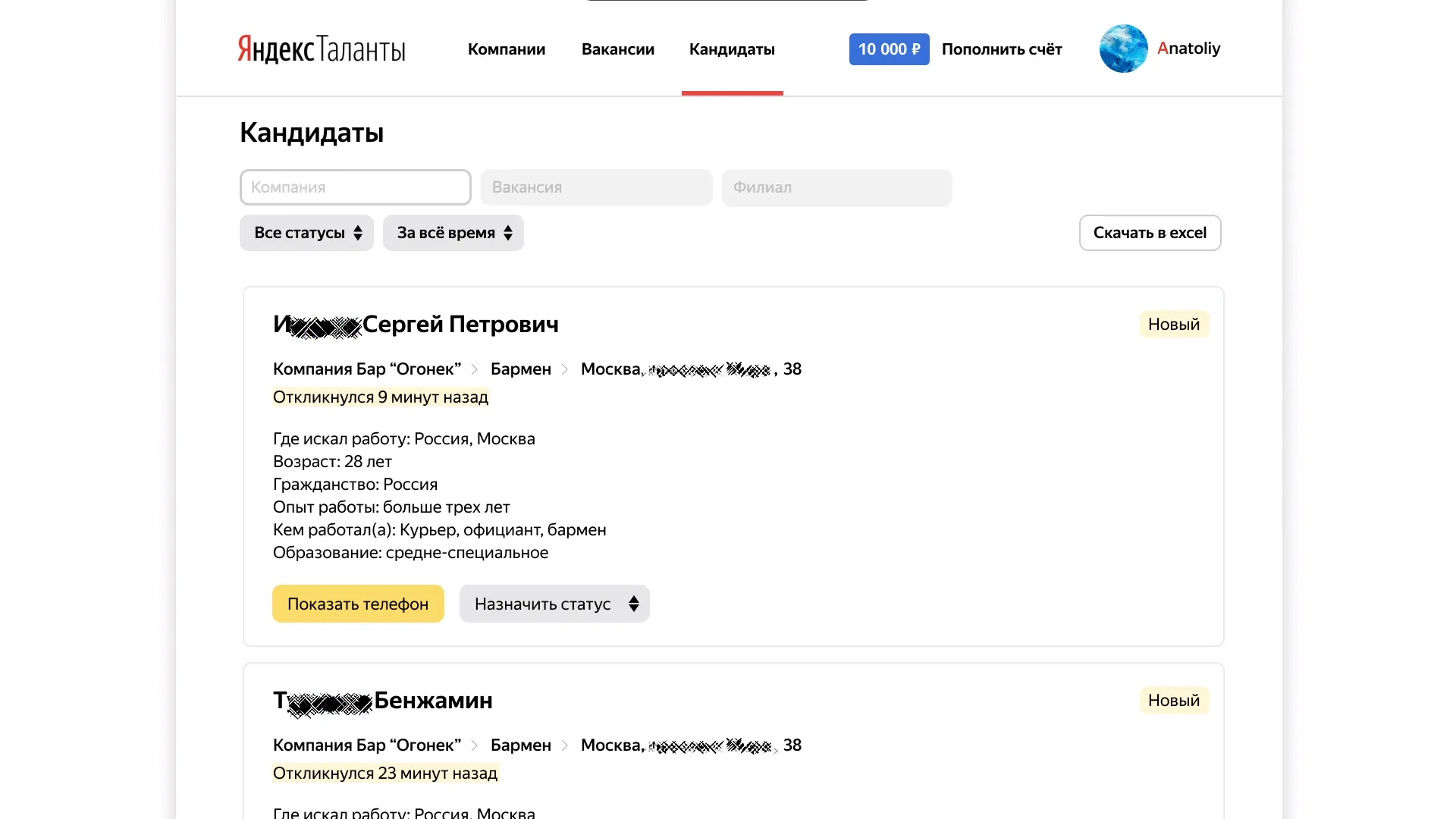Click the Откликнулся 9 минут назад label
The image size is (1456, 819).
point(381,397)
